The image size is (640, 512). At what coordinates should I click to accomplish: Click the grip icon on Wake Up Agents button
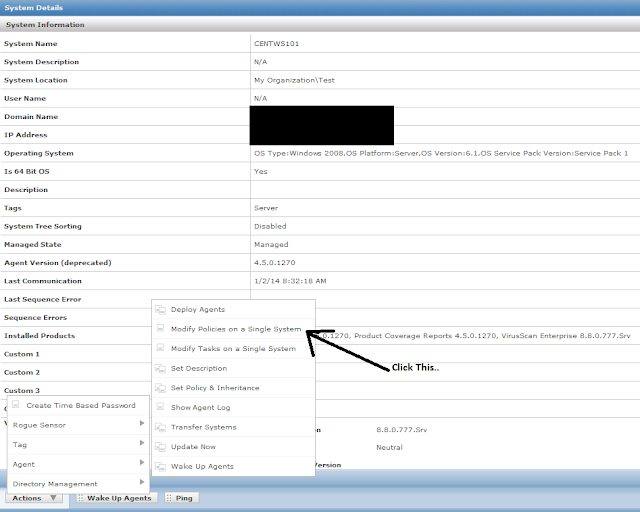coord(80,498)
